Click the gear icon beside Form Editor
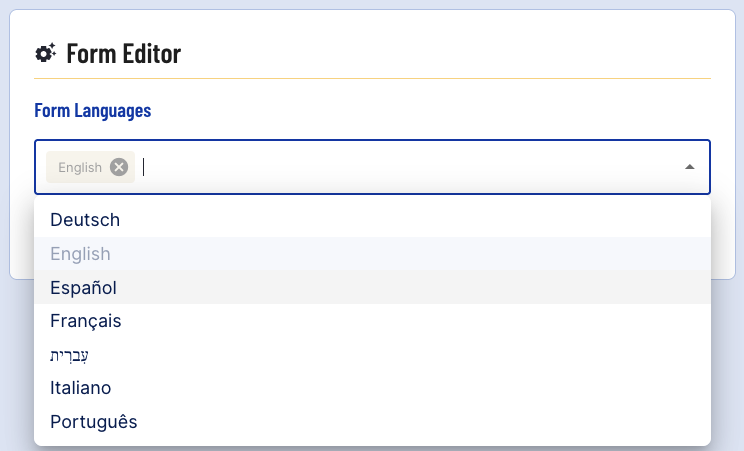 tap(45, 54)
